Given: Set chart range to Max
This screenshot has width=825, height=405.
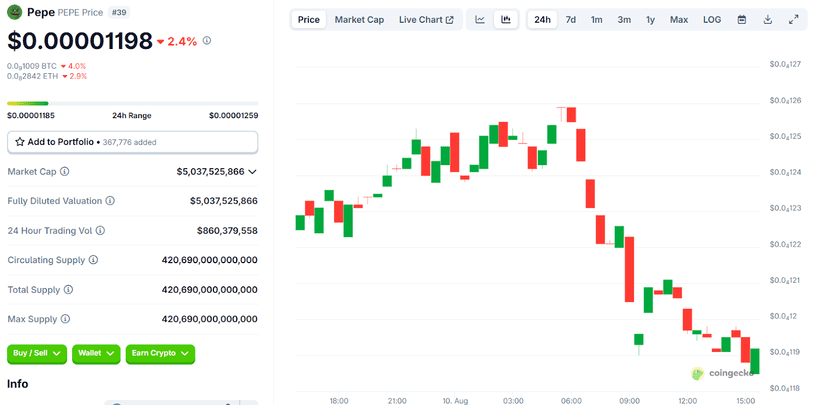Looking at the screenshot, I should click(679, 19).
